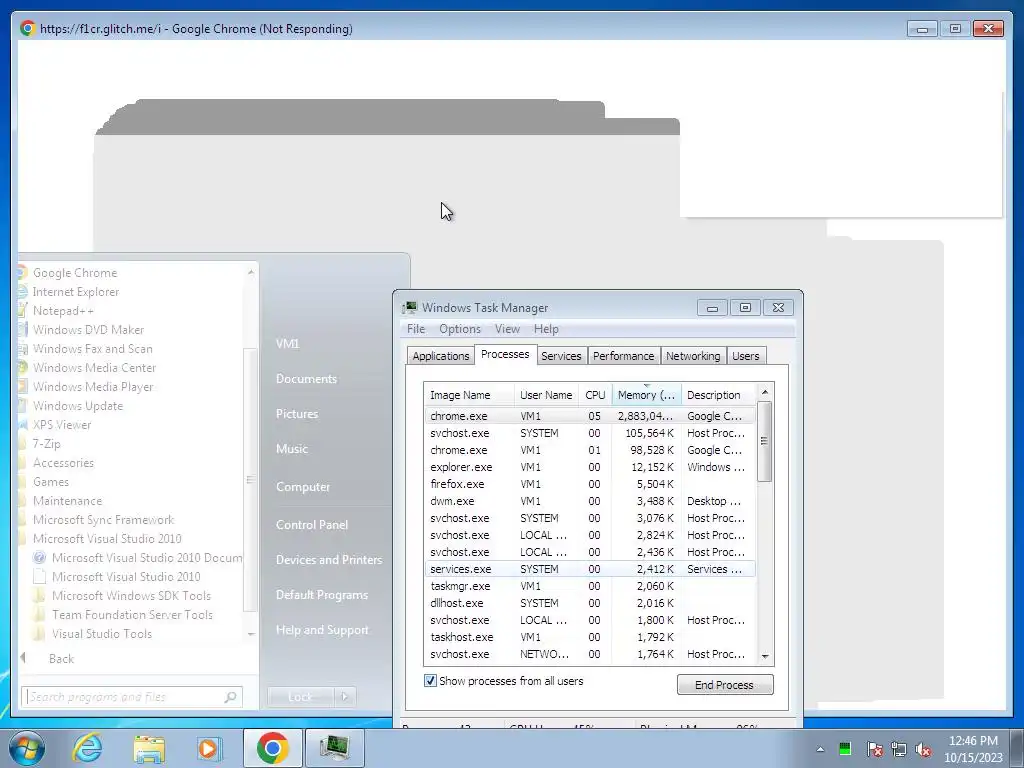Expand the Maintenance folder
1024x768 pixels.
pos(67,500)
